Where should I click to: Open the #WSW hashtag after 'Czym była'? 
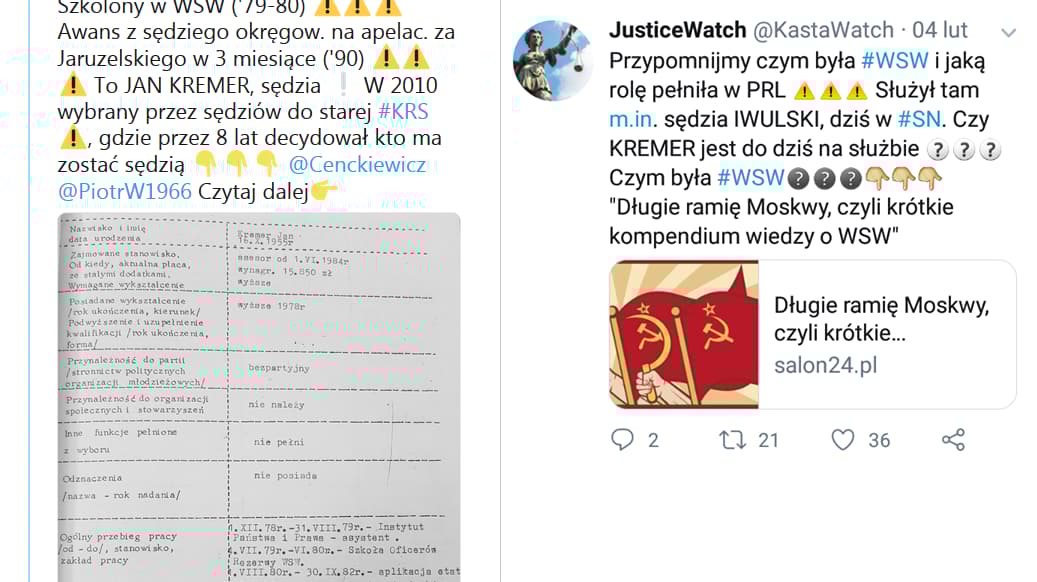click(751, 177)
